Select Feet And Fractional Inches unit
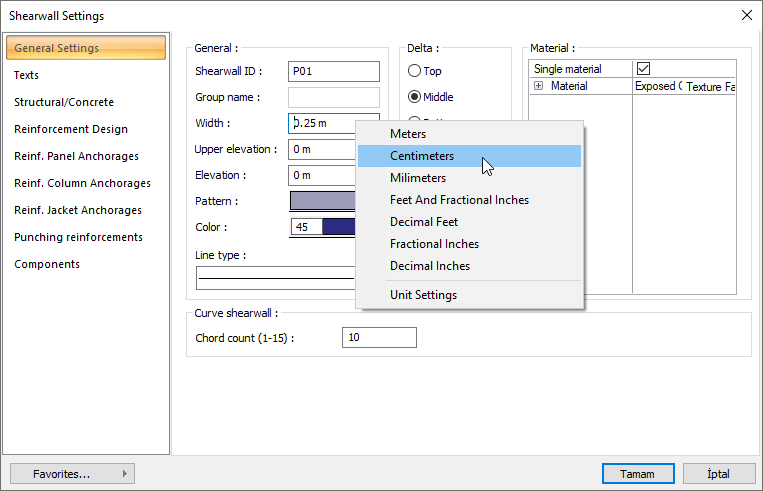The width and height of the screenshot is (763, 491). (x=459, y=200)
